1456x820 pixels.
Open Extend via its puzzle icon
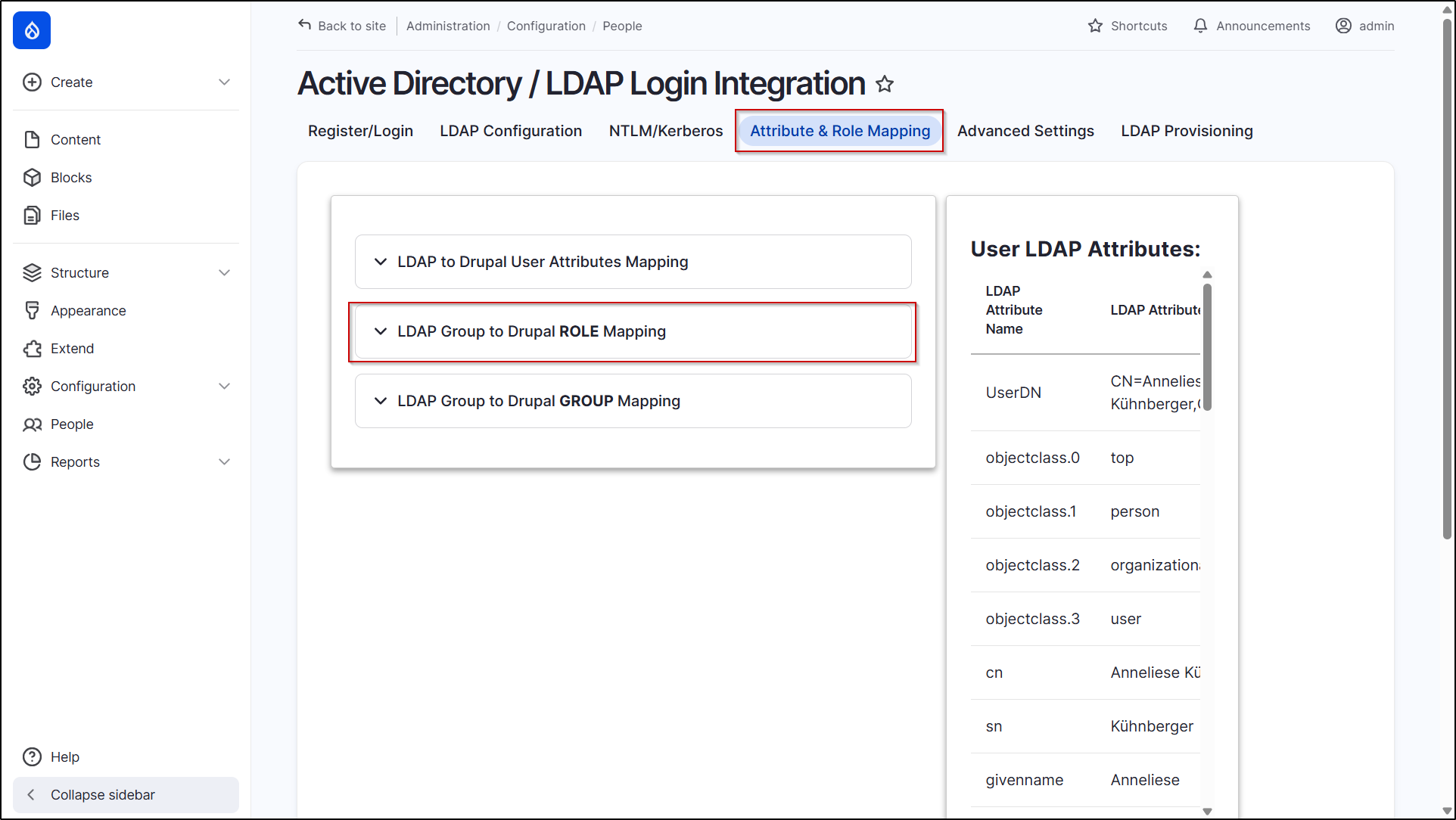(32, 348)
